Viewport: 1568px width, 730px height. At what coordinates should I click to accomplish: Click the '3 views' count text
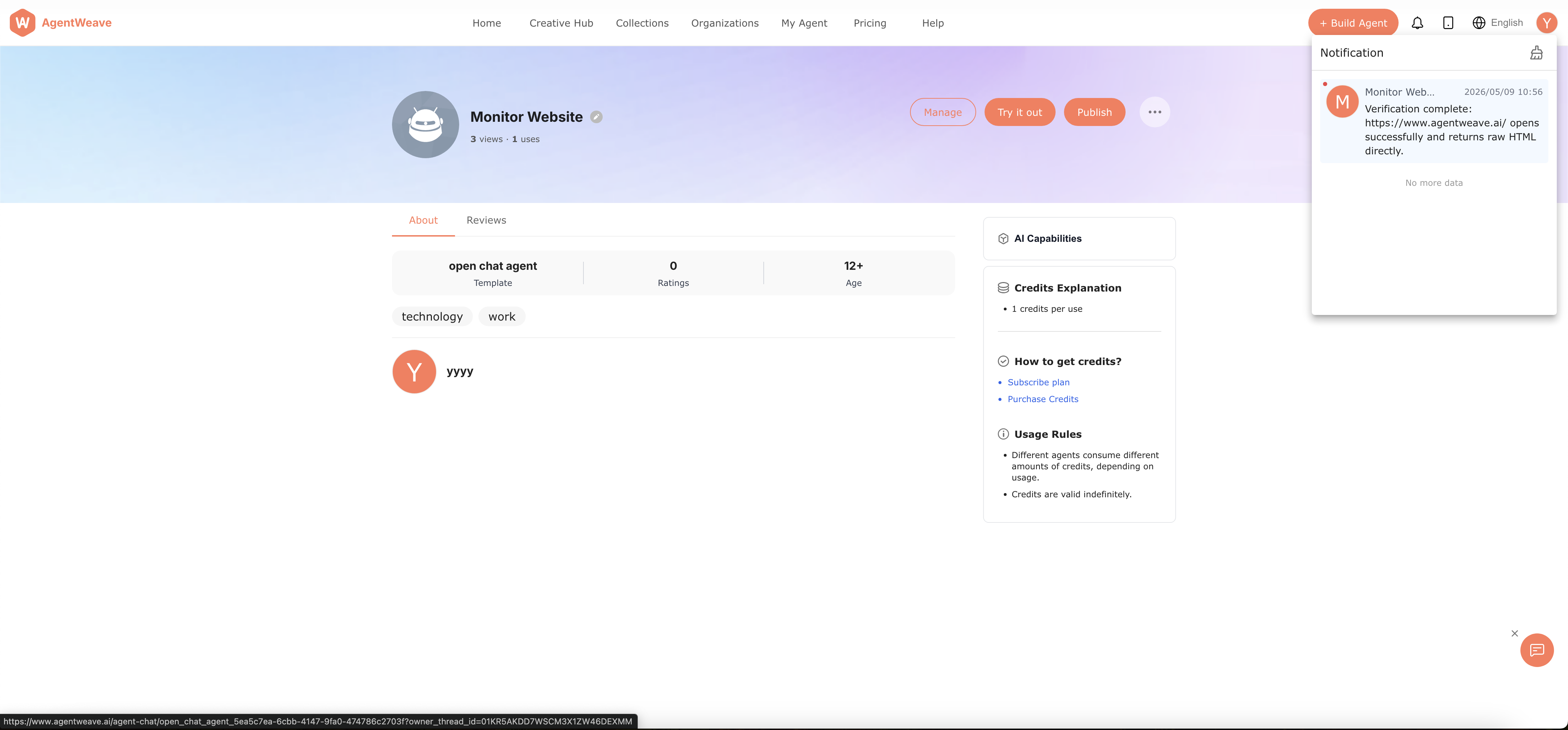click(486, 139)
